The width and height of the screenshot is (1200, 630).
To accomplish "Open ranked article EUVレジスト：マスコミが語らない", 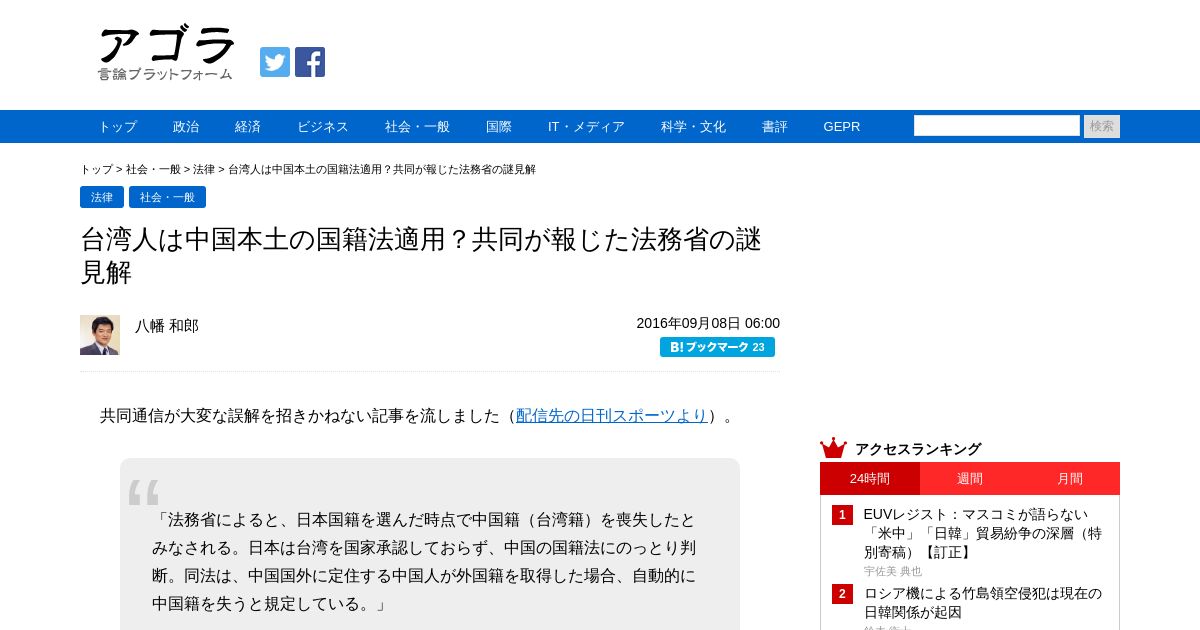I will pos(984,533).
